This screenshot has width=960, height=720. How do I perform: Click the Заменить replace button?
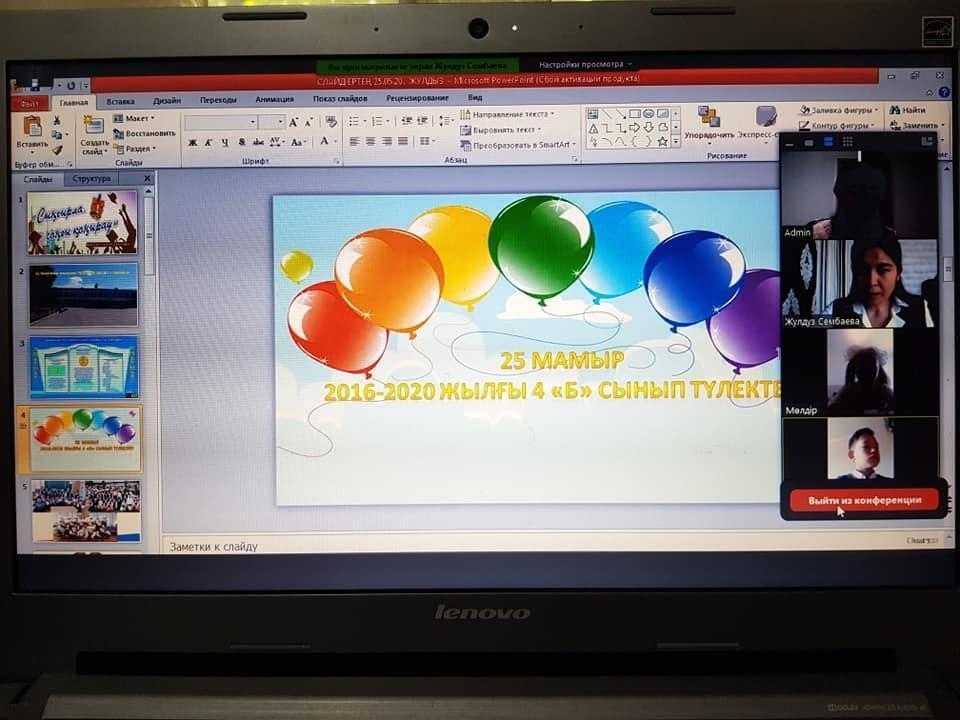[916, 126]
